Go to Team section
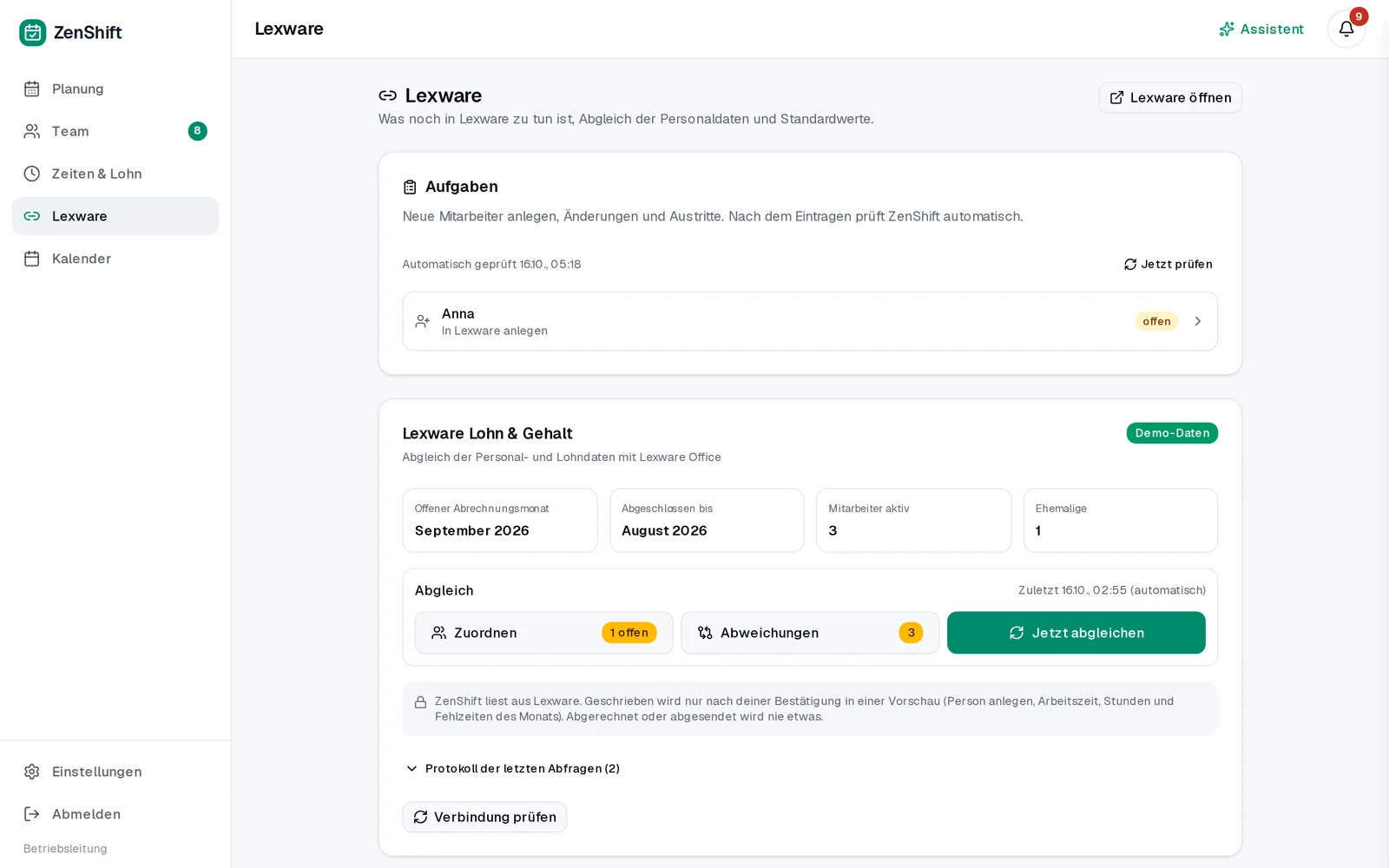The image size is (1389, 868). (115, 131)
